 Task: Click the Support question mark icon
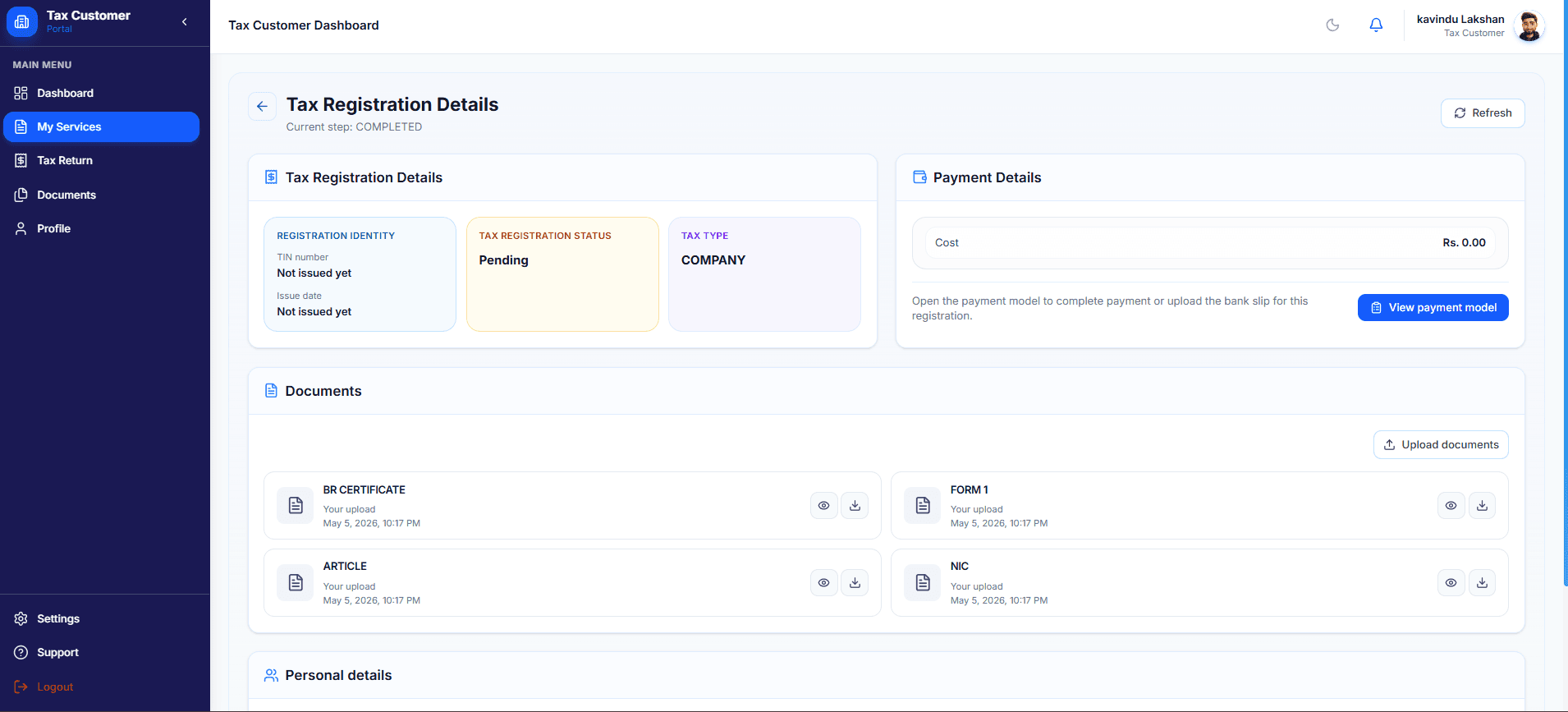pyautogui.click(x=21, y=652)
